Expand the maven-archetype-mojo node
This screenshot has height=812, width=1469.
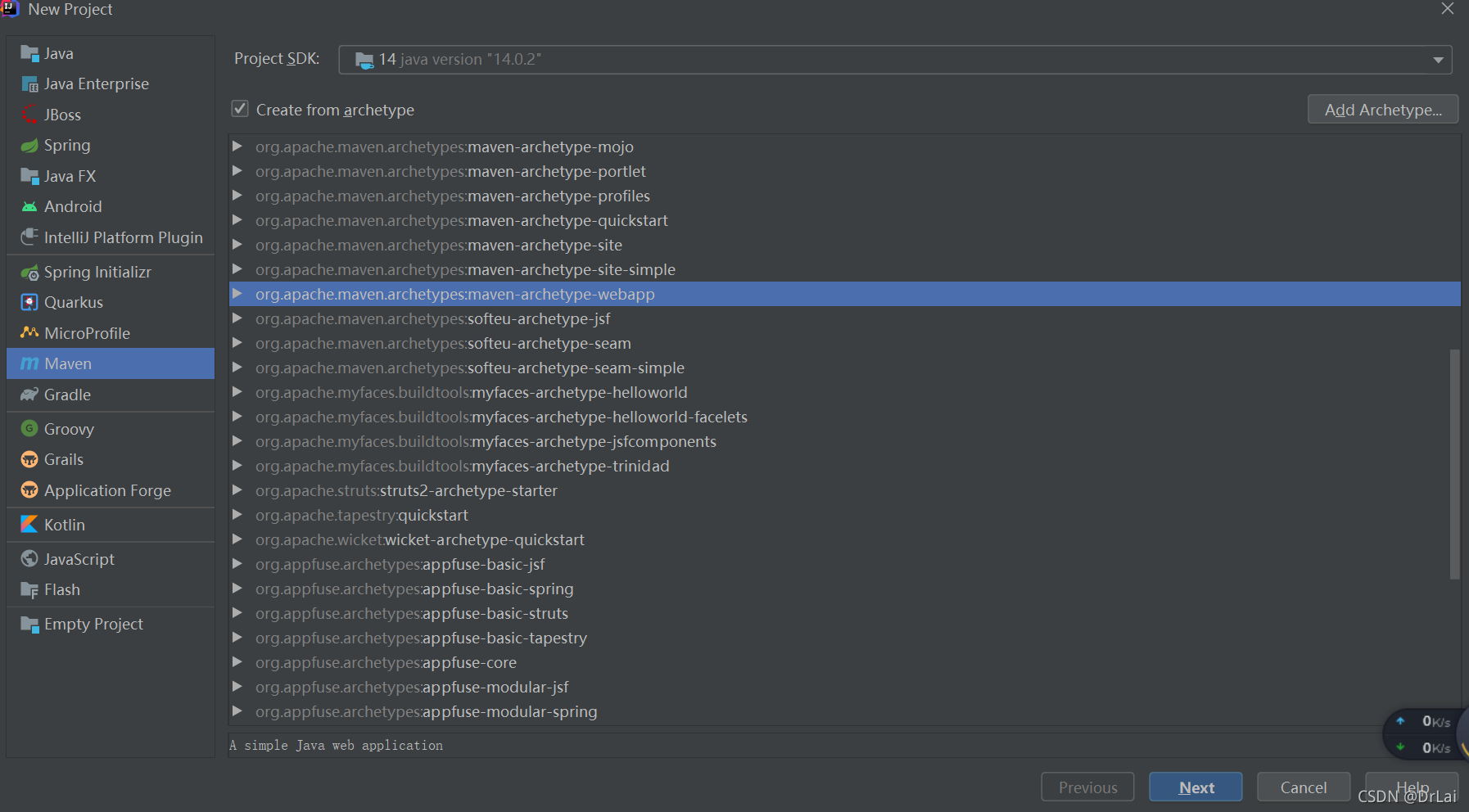click(237, 147)
